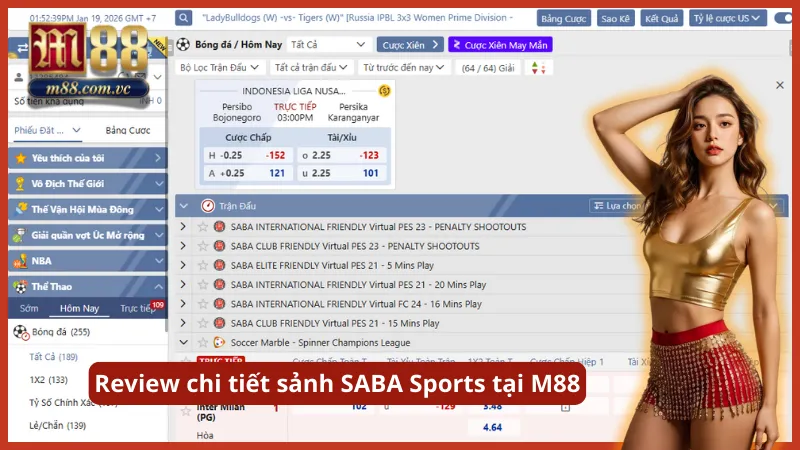This screenshot has height=450, width=800.
Task: Favorite SABA INTERNATIONAL FRIENDLY PES 21 20 Mins star
Action: [203, 285]
